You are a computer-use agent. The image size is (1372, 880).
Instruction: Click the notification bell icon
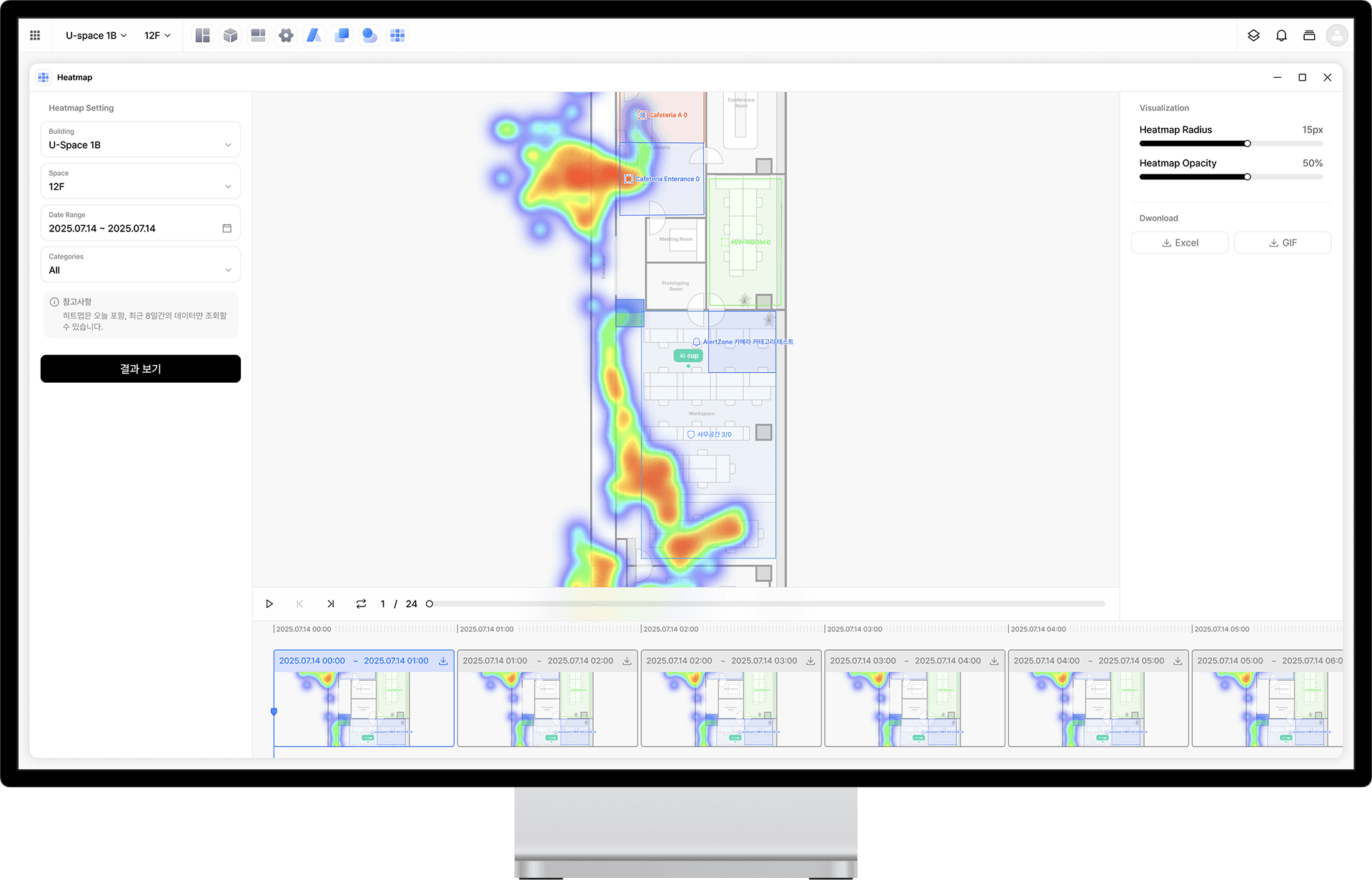(x=1281, y=35)
